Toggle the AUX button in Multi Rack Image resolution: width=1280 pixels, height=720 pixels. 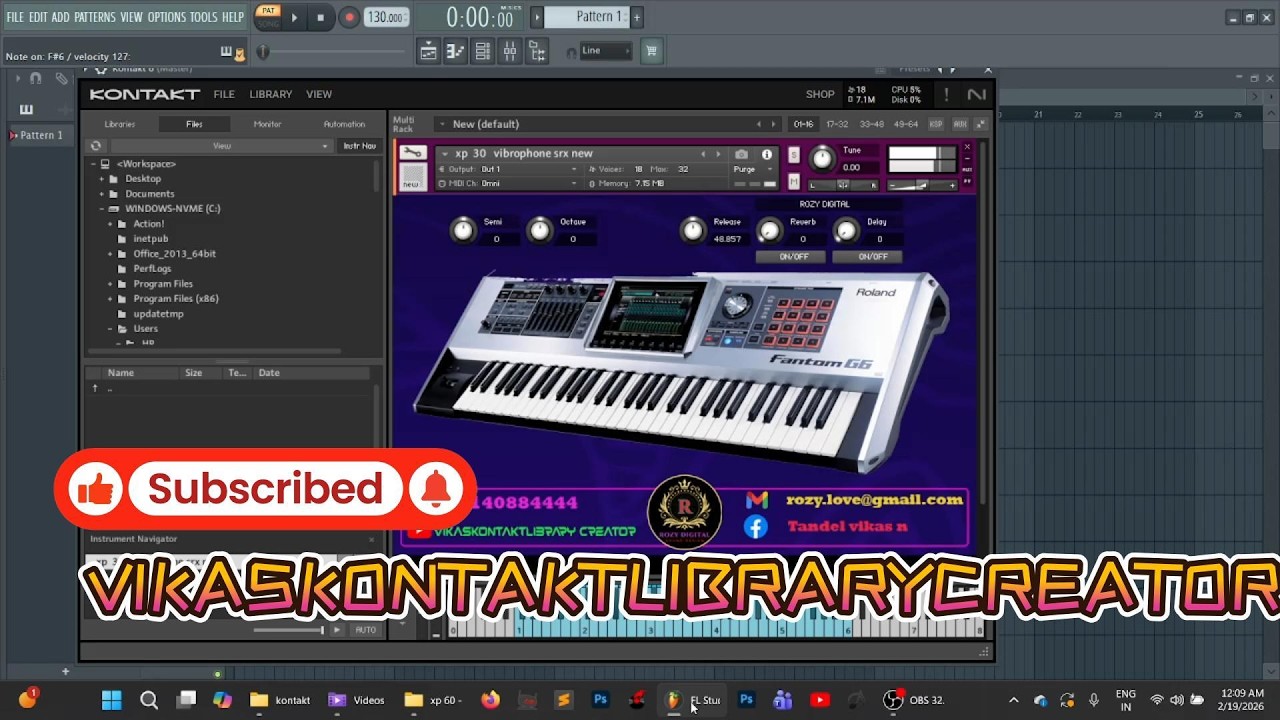[959, 124]
